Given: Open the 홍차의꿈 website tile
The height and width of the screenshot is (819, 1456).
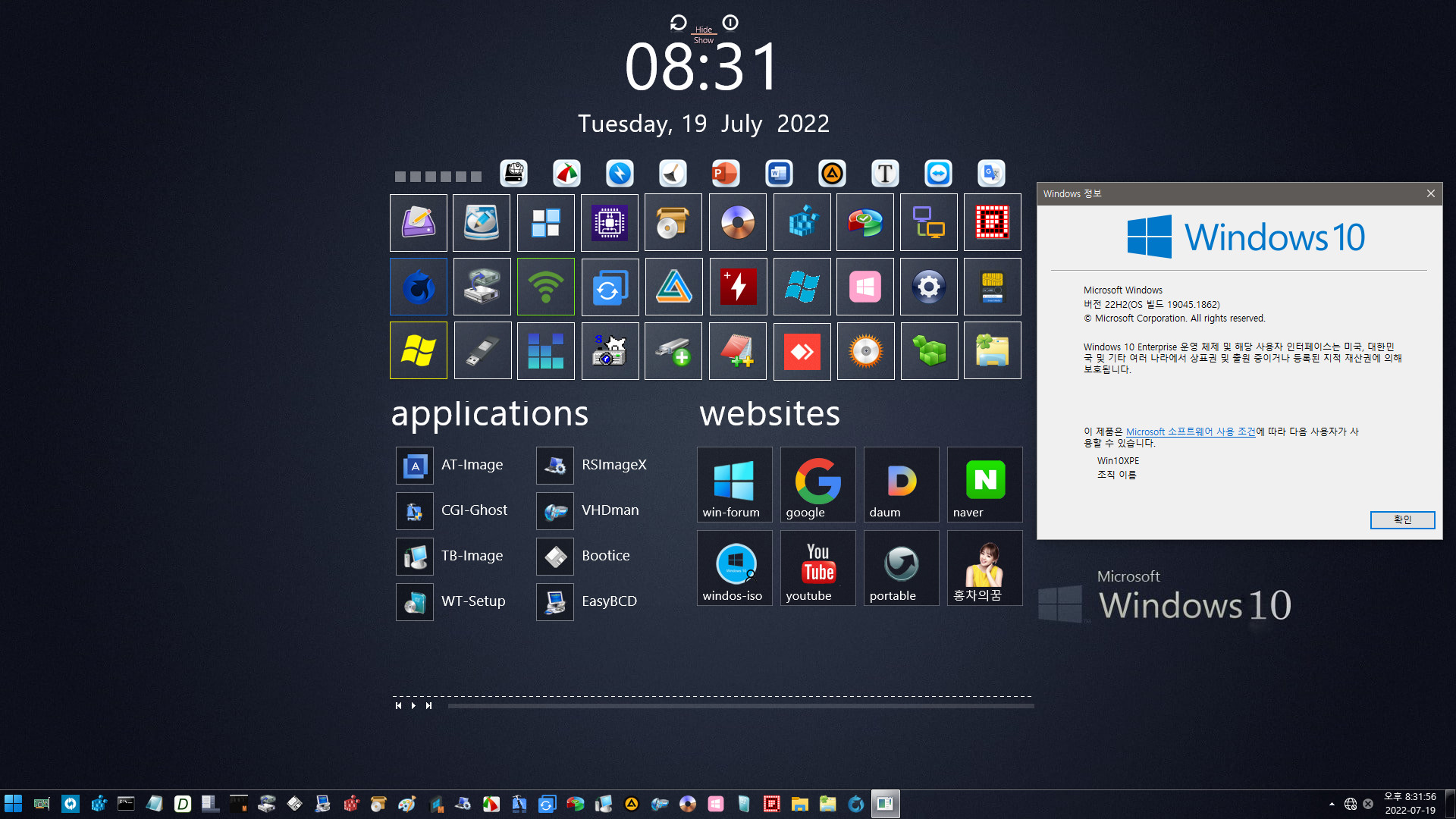Looking at the screenshot, I should [x=984, y=568].
